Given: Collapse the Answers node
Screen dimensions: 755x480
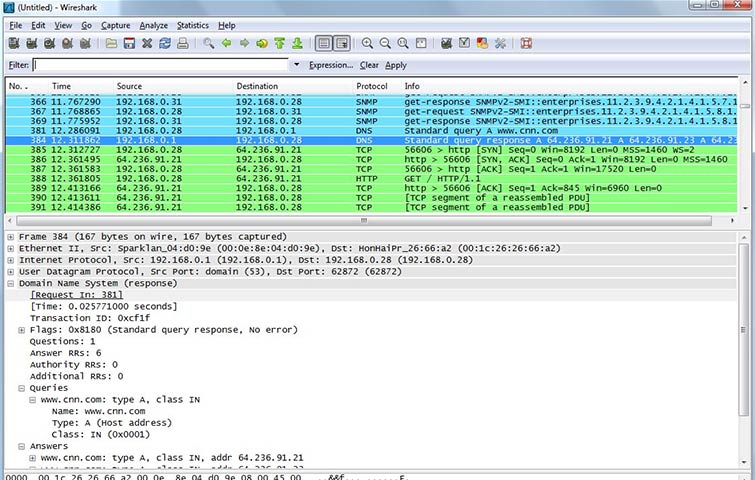Looking at the screenshot, I should [x=22, y=446].
